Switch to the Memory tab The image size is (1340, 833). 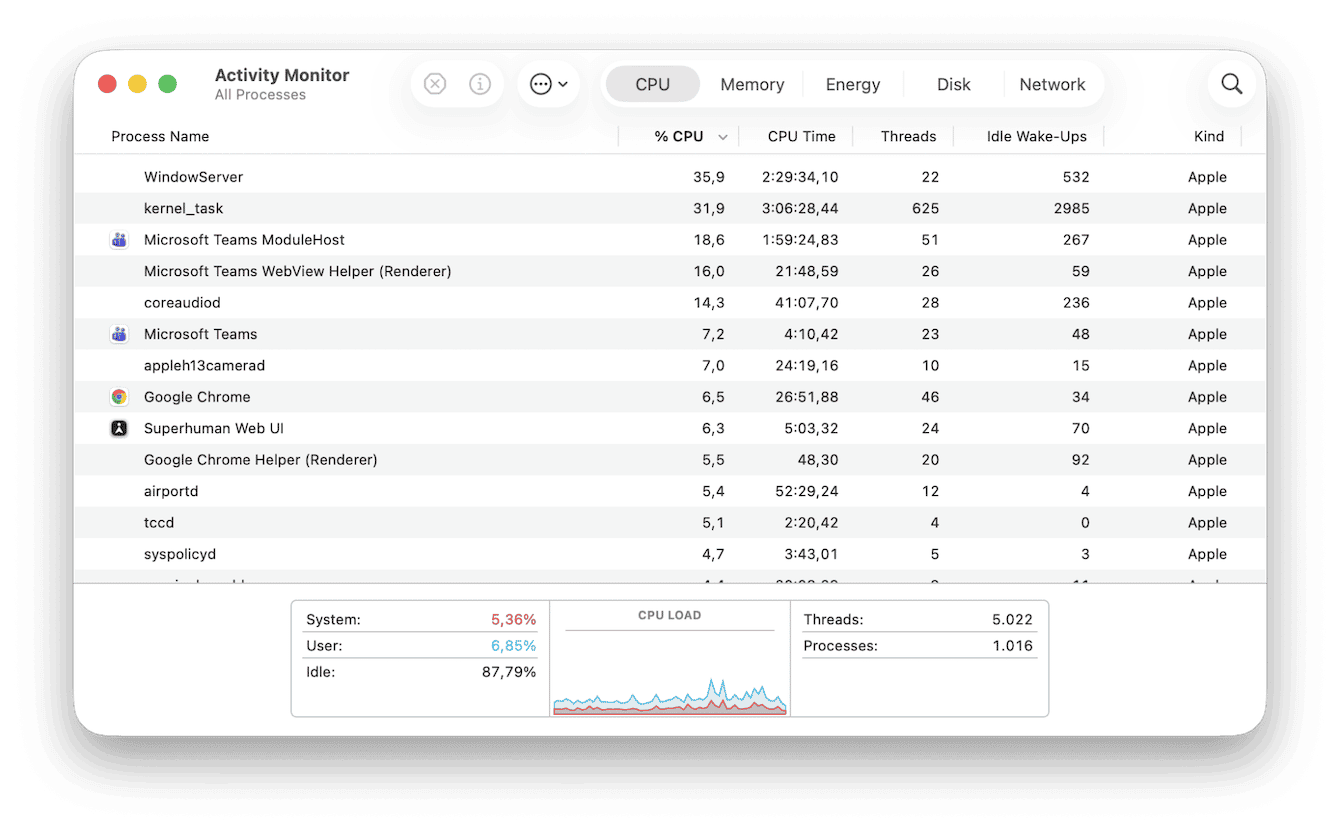752,84
